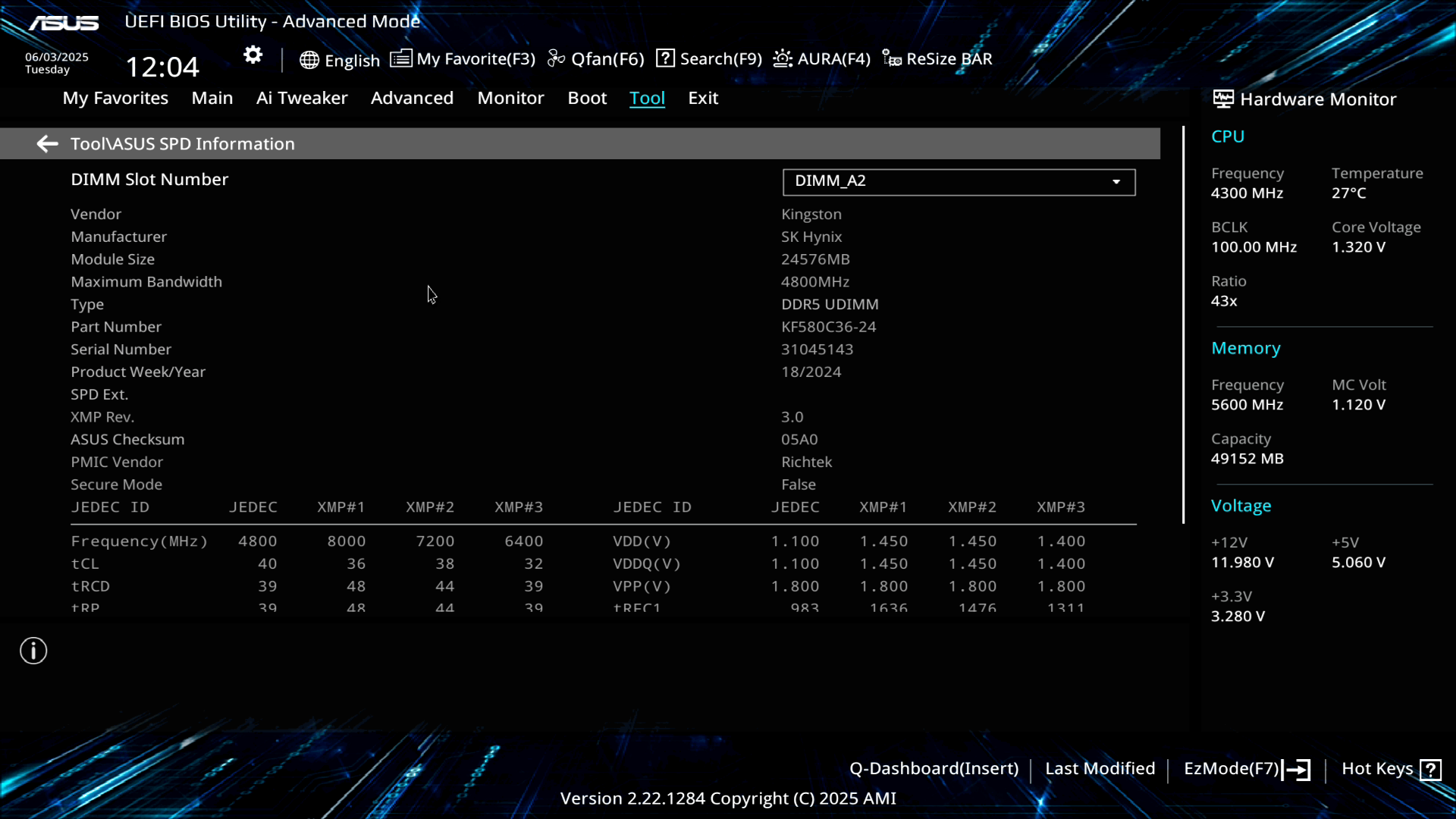Open My Favorite(F3) list
This screenshot has width=1456, height=819.
pyautogui.click(x=463, y=59)
